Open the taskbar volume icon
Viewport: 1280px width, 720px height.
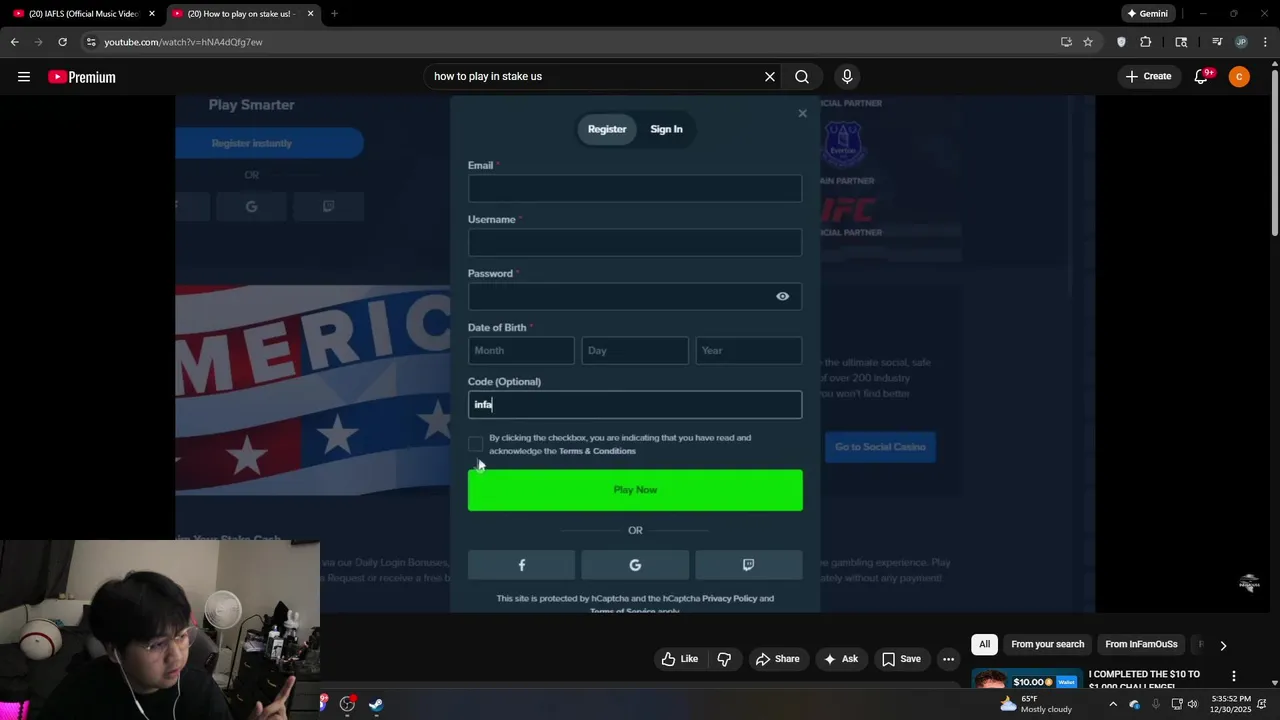pos(1192,704)
